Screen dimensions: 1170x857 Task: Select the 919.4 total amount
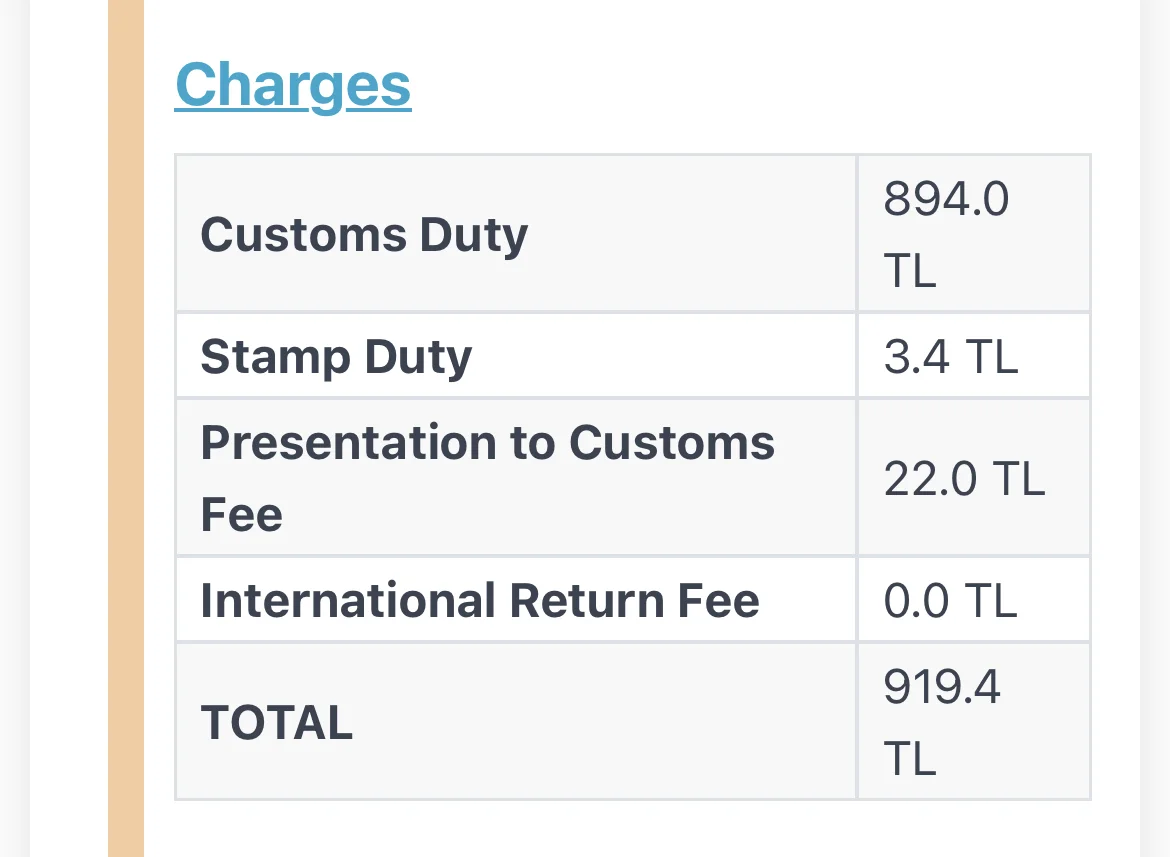(942, 687)
